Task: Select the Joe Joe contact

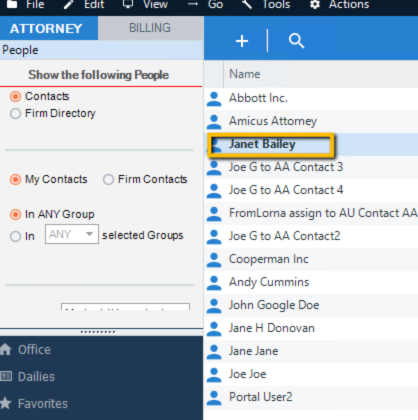Action: tap(247, 374)
